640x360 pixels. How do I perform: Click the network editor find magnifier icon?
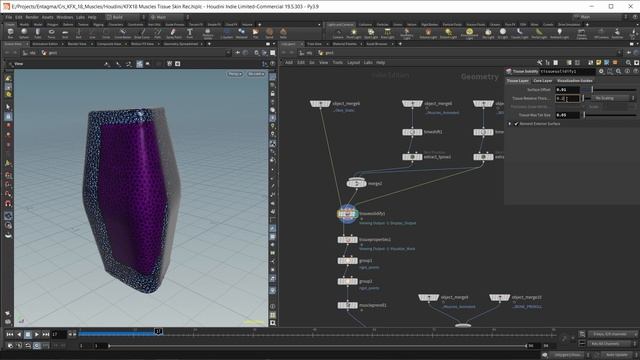pos(628,62)
